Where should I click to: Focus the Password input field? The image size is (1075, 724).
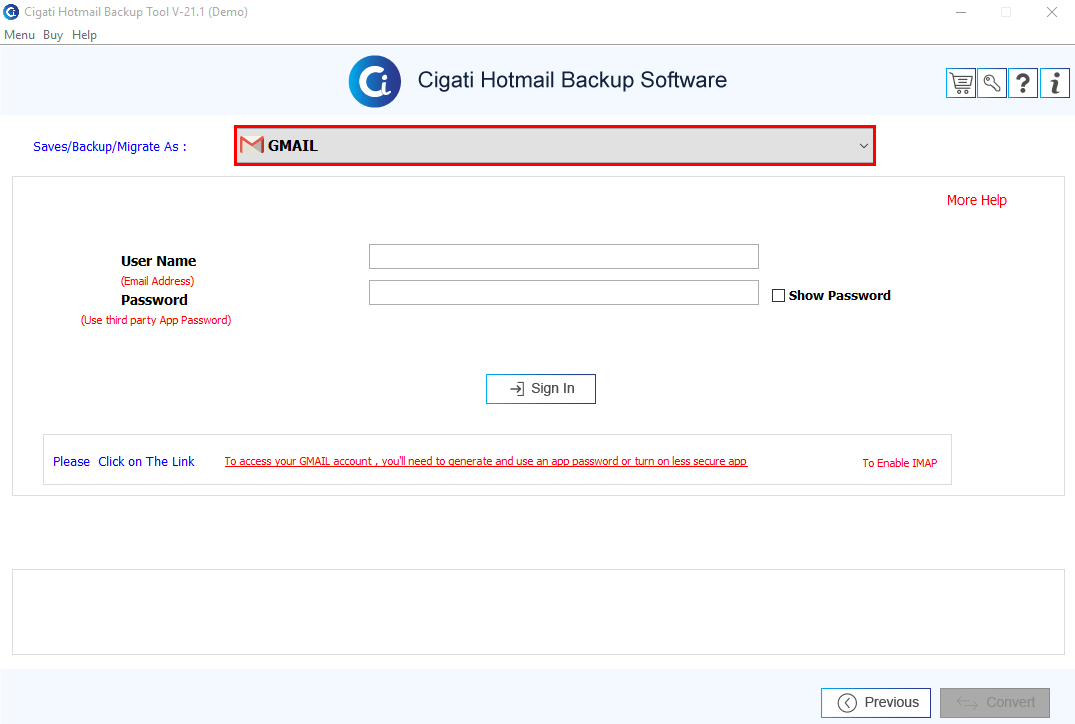[x=564, y=292]
